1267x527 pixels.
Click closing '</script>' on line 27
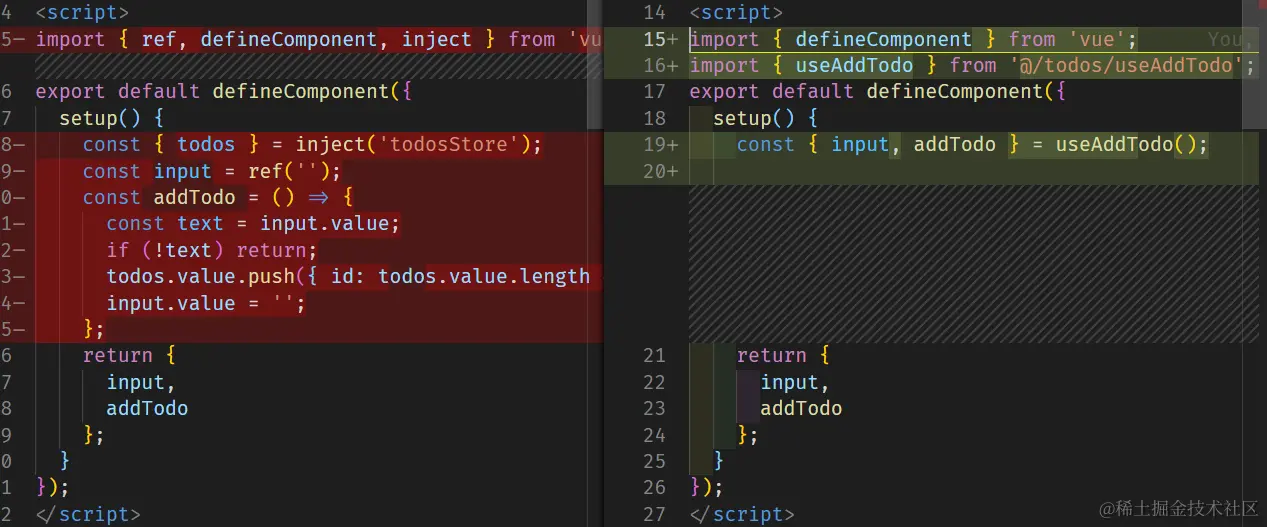point(742,514)
